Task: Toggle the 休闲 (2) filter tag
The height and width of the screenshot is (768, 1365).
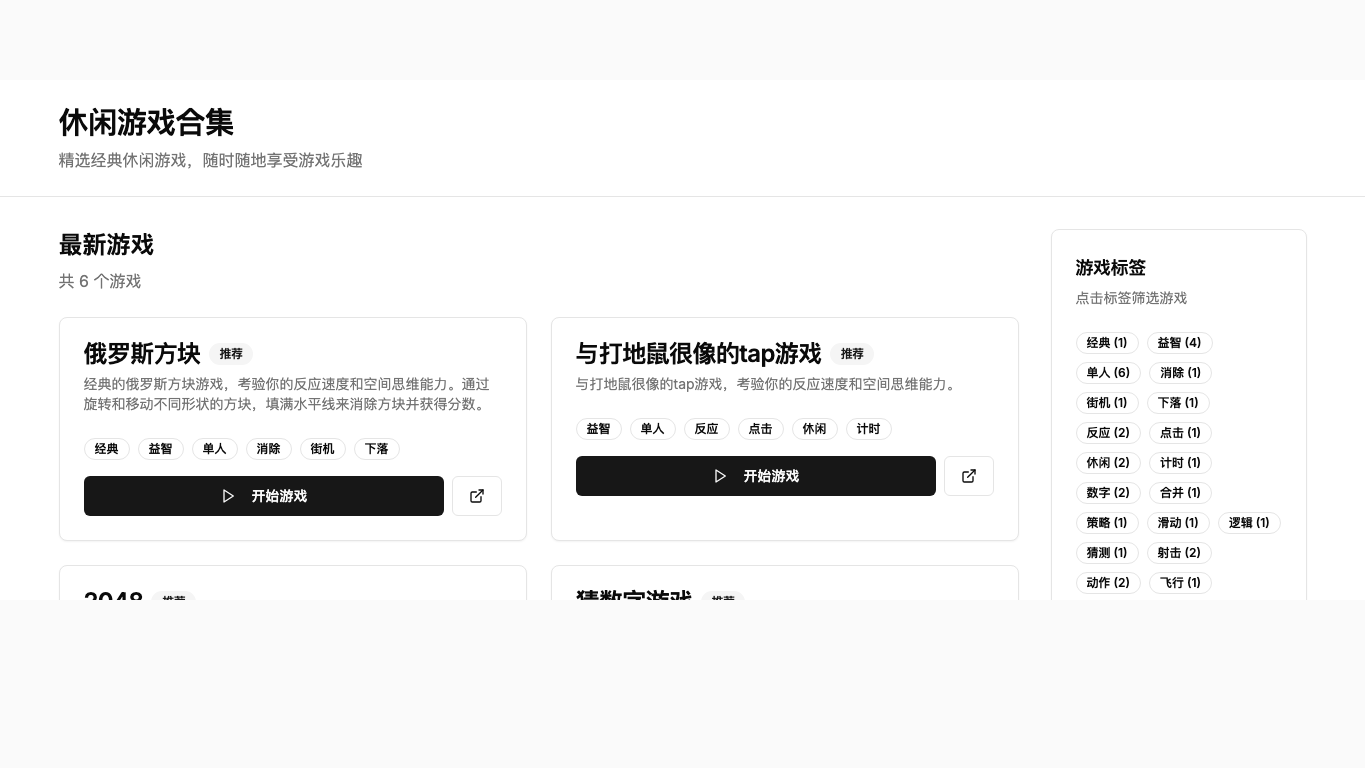Action: click(1108, 463)
